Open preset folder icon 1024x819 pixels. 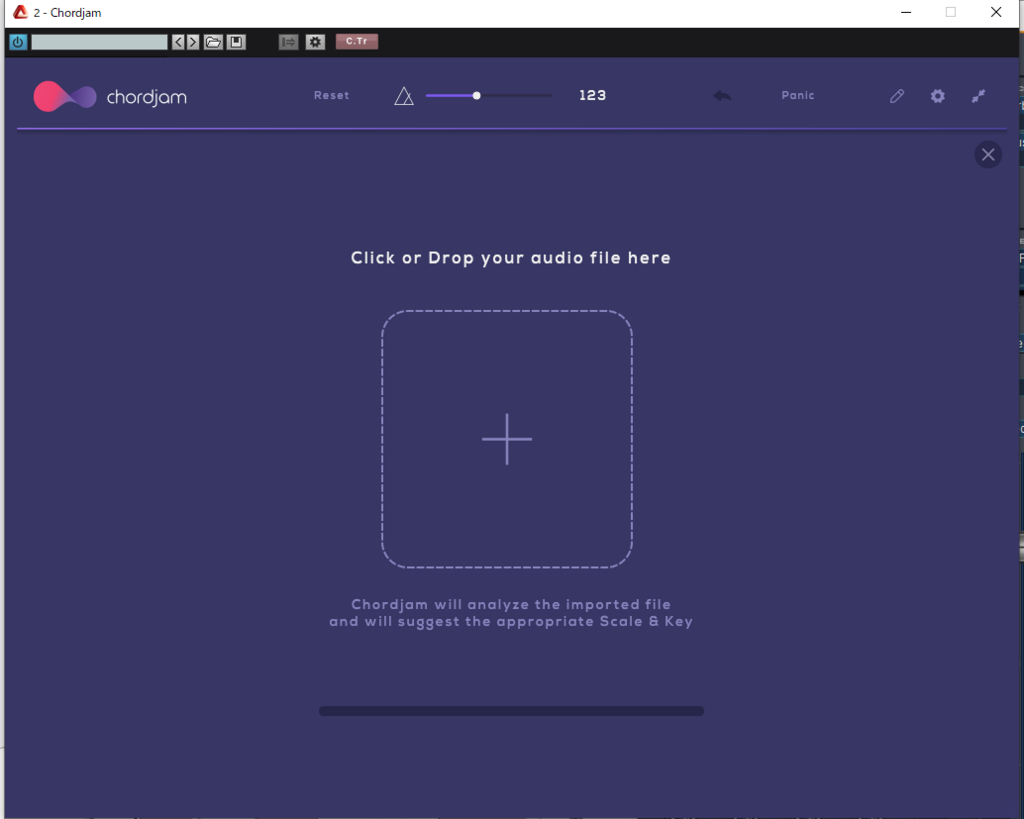214,42
